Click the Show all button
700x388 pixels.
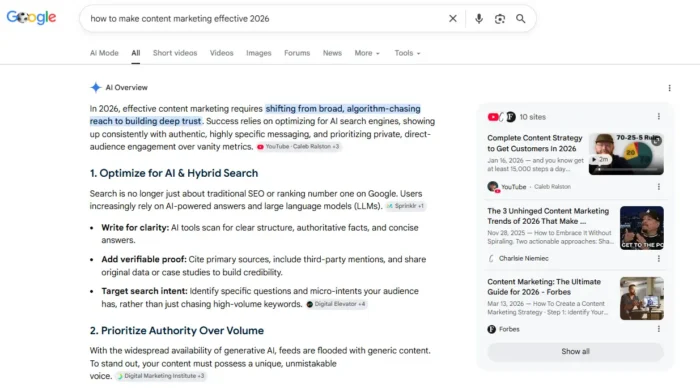575,351
